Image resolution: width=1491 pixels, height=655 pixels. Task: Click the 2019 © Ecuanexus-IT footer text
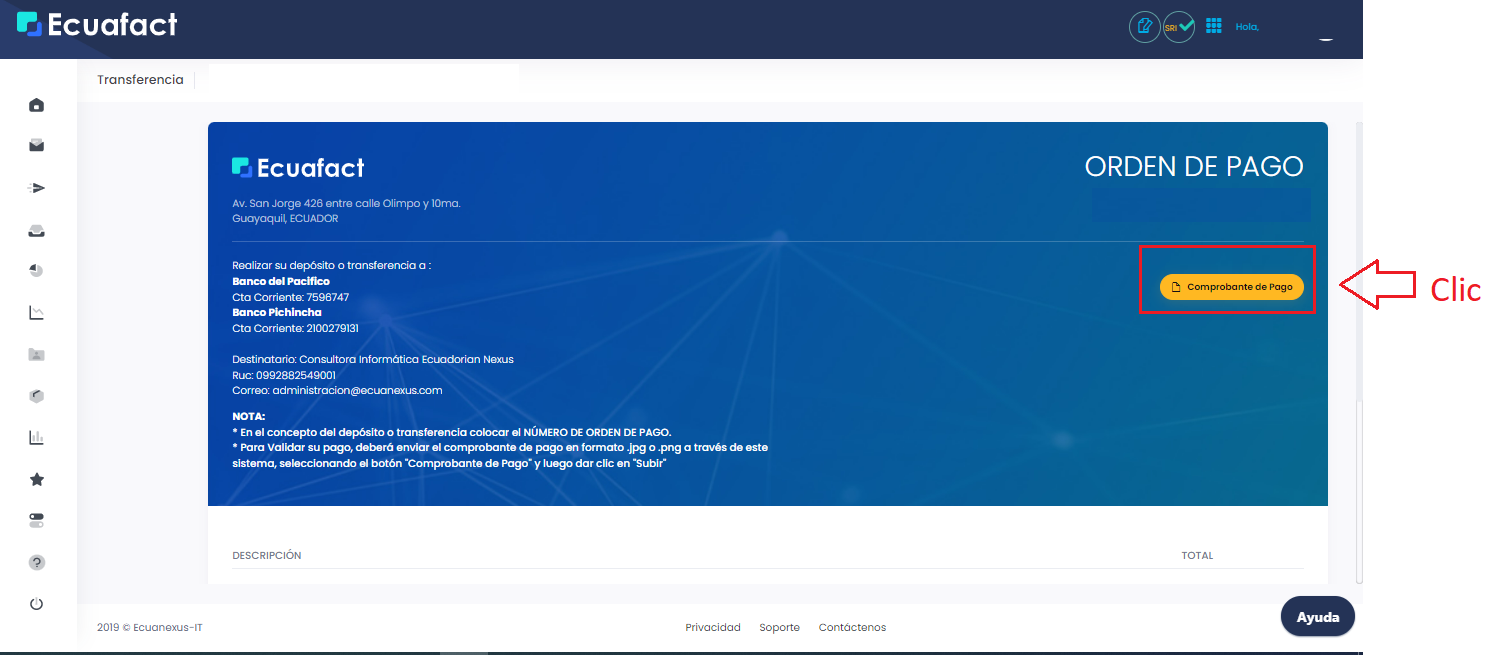[x=150, y=627]
